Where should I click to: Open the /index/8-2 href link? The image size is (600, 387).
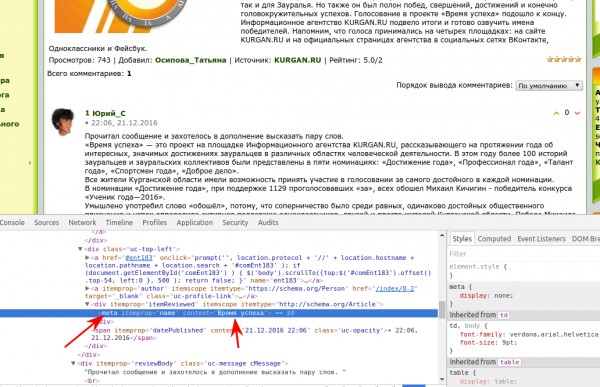click(395, 289)
